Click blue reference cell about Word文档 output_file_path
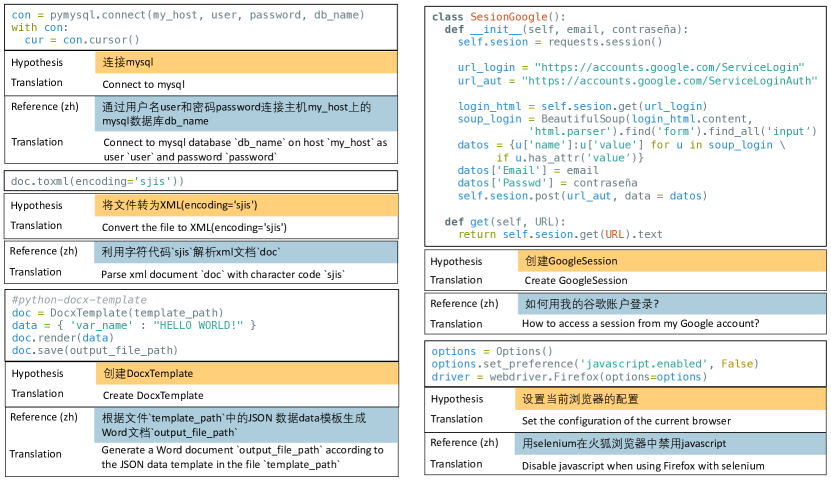 [x=247, y=425]
